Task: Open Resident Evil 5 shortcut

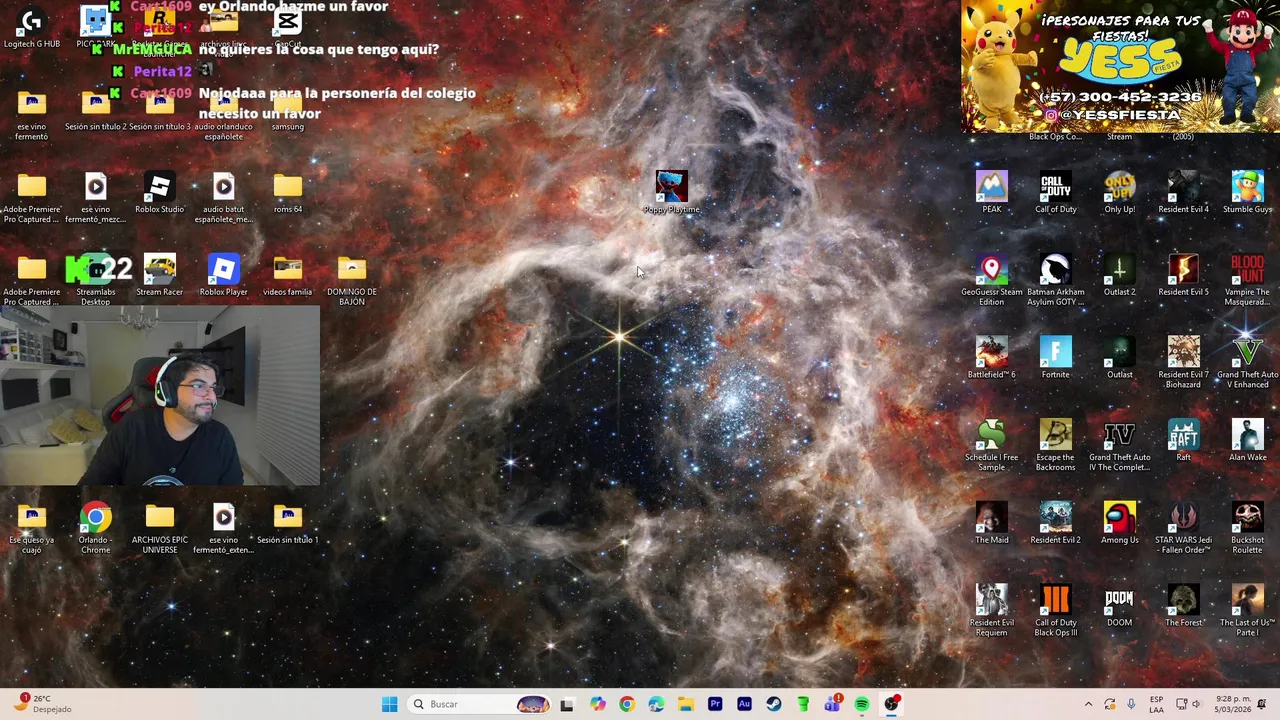Action: pyautogui.click(x=1183, y=276)
